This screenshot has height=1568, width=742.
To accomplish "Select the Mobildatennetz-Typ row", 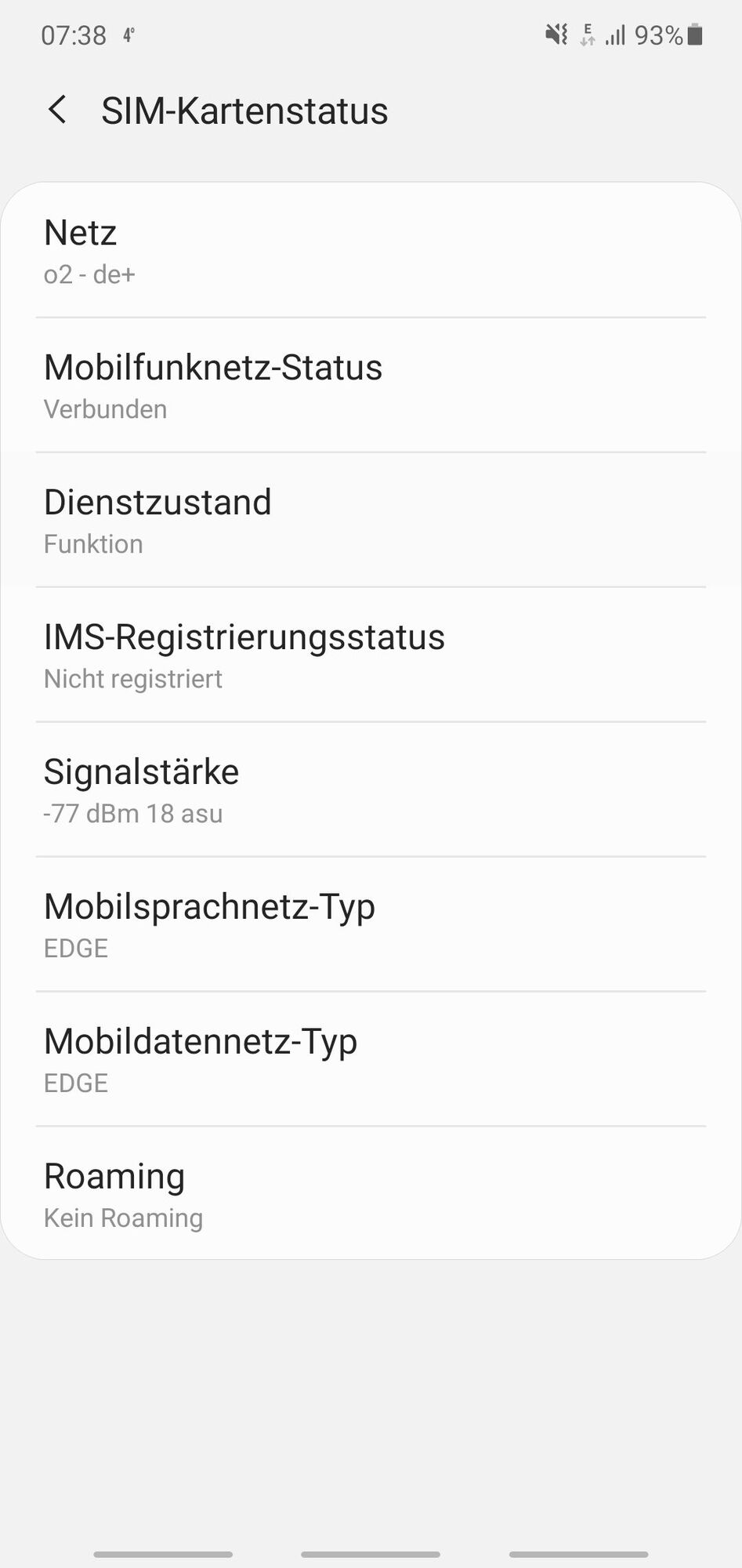I will coord(371,1059).
